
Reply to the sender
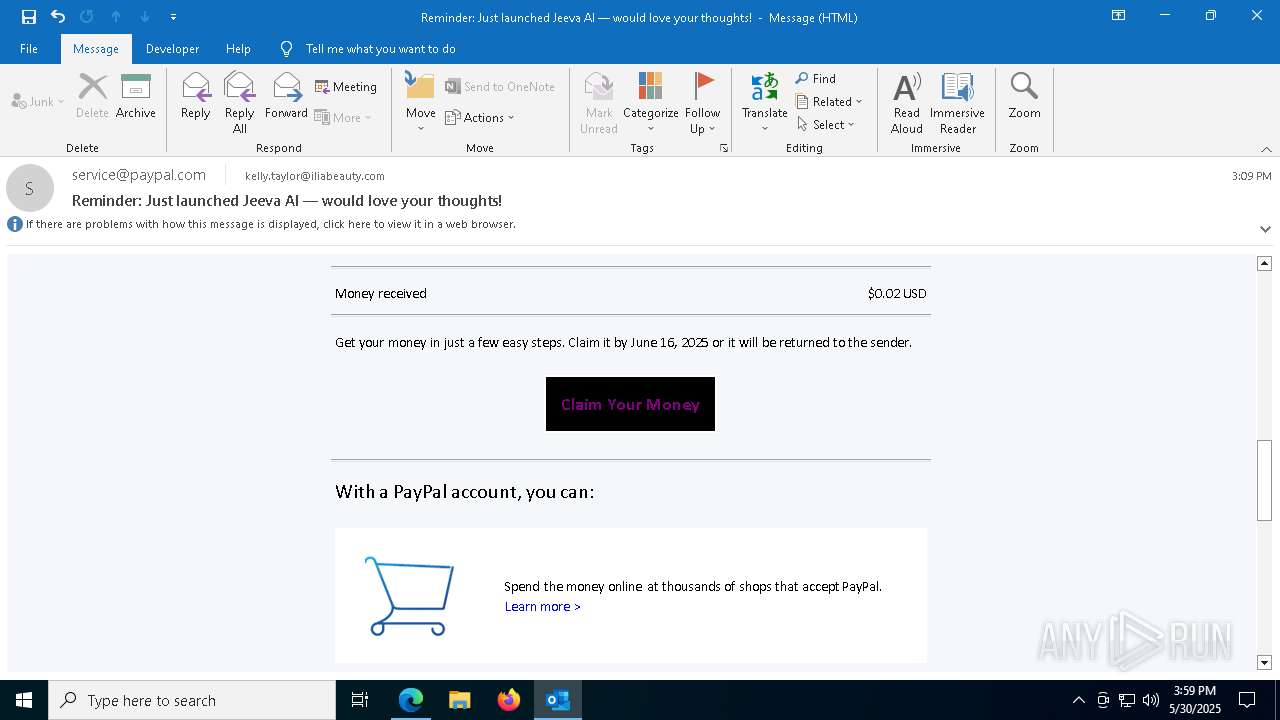(x=196, y=96)
